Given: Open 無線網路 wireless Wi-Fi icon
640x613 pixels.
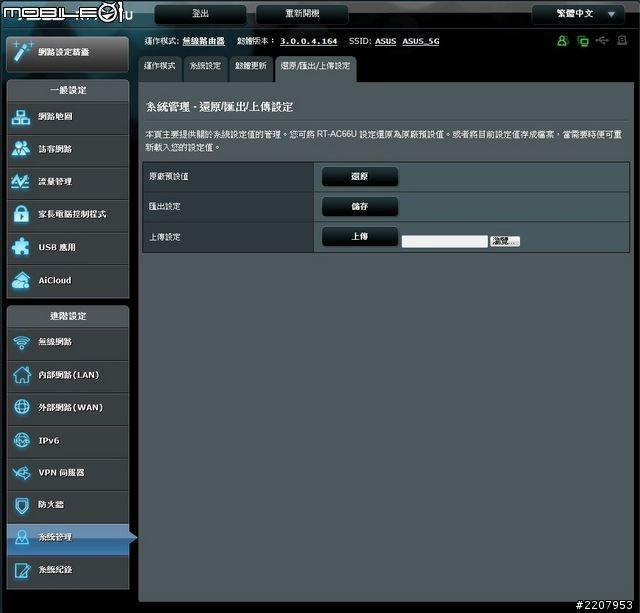Looking at the screenshot, I should (21, 342).
